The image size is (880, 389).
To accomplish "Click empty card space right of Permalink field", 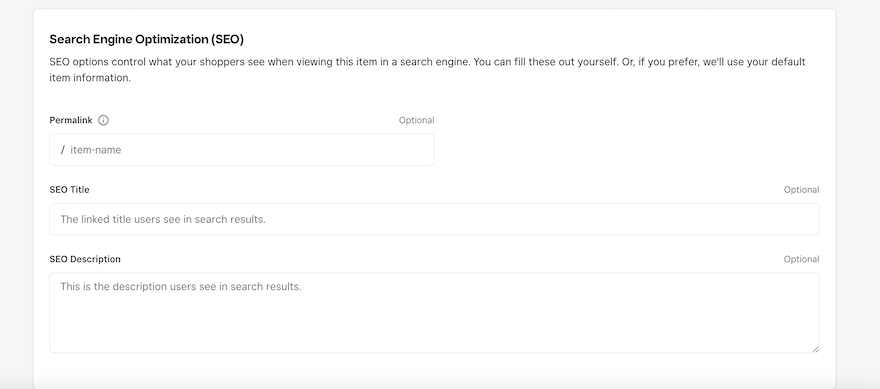I will (627, 150).
